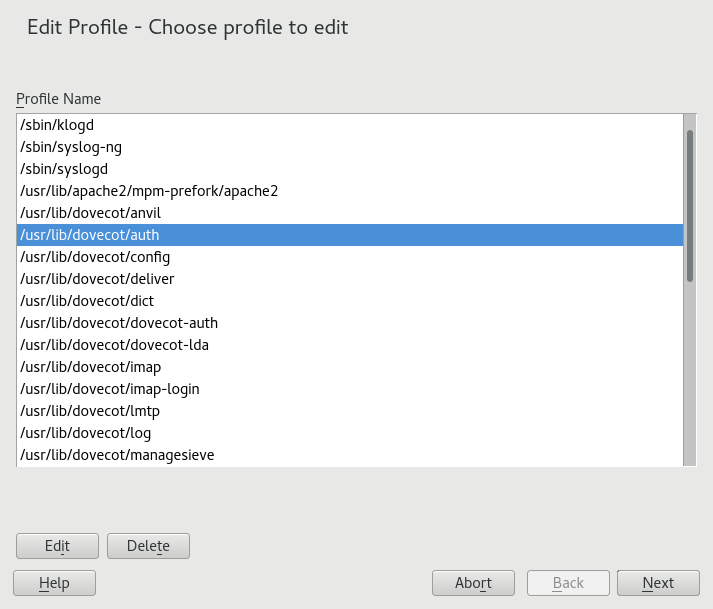Open Help for this dialog

click(54, 583)
